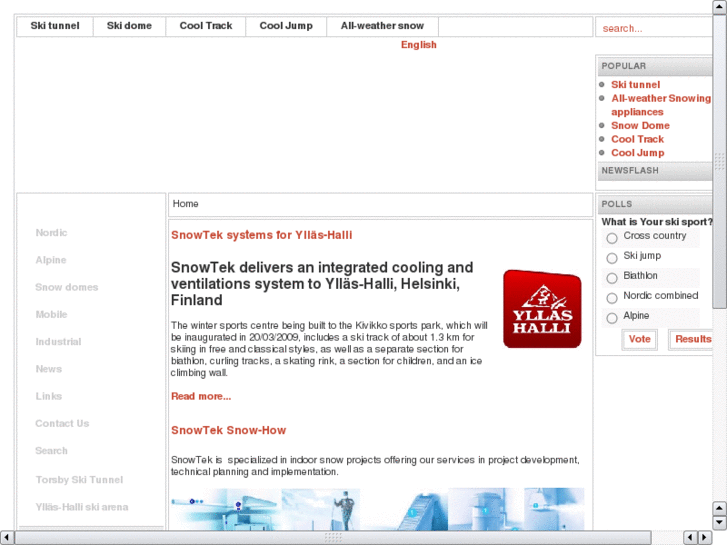
Task: Click the NEWSFLASH module heading
Action: [654, 171]
